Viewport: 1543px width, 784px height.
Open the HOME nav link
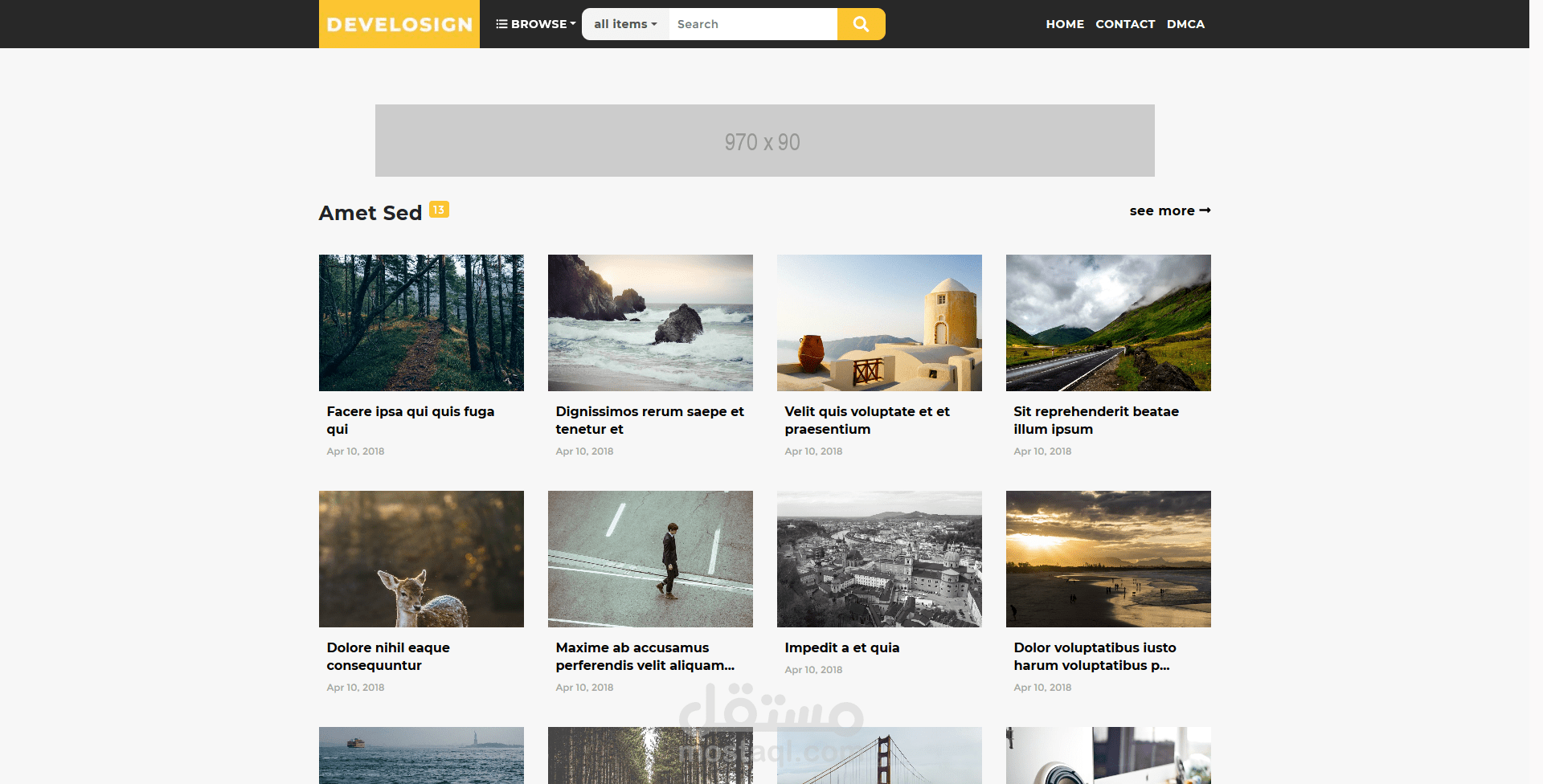click(x=1065, y=24)
